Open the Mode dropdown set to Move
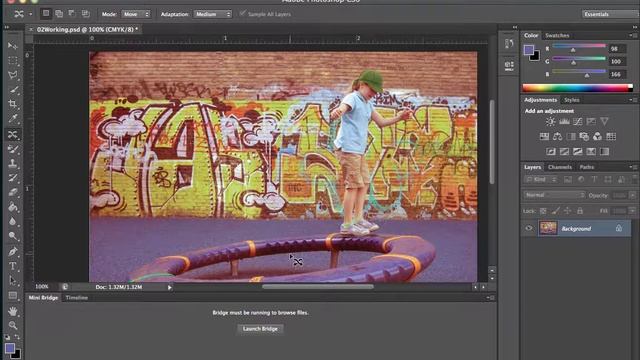Image resolution: width=640 pixels, height=360 pixels. coord(136,14)
